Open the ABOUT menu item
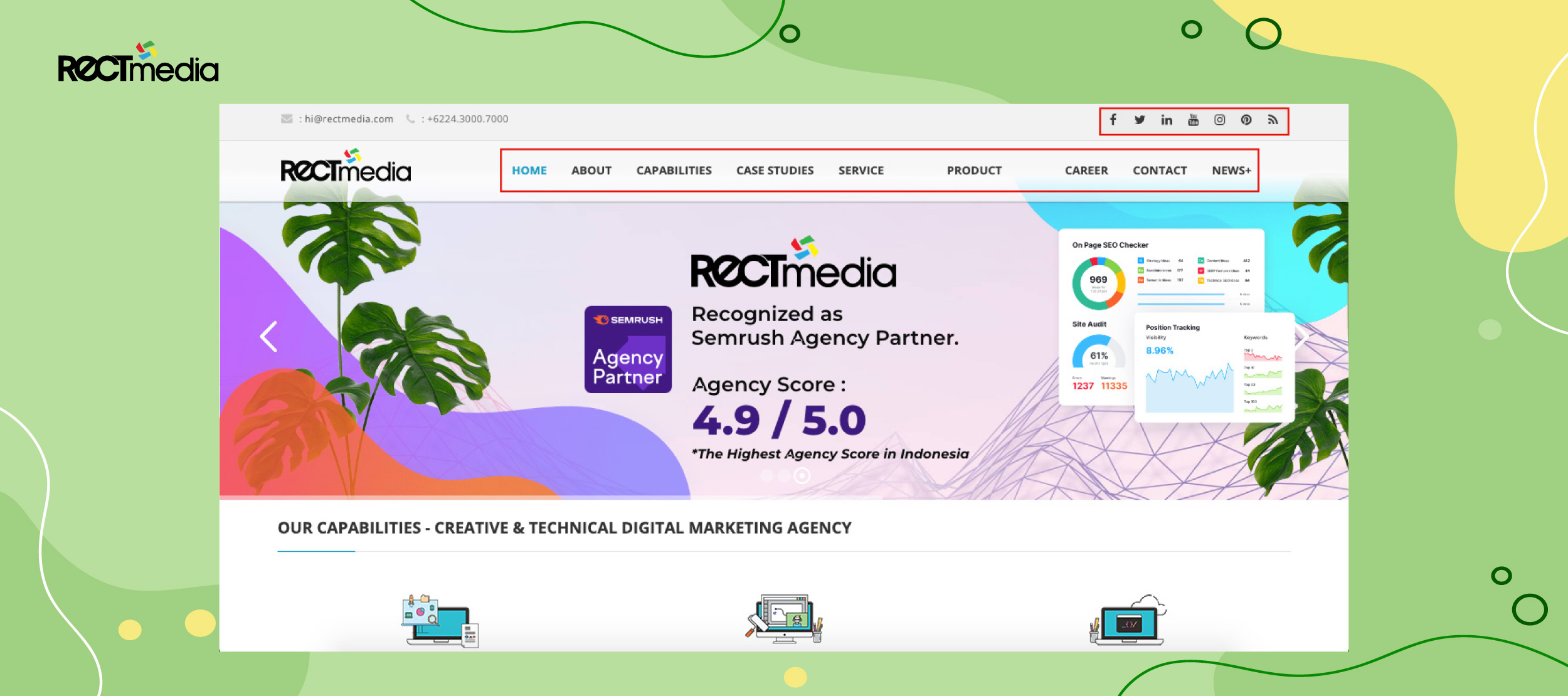 pos(591,171)
